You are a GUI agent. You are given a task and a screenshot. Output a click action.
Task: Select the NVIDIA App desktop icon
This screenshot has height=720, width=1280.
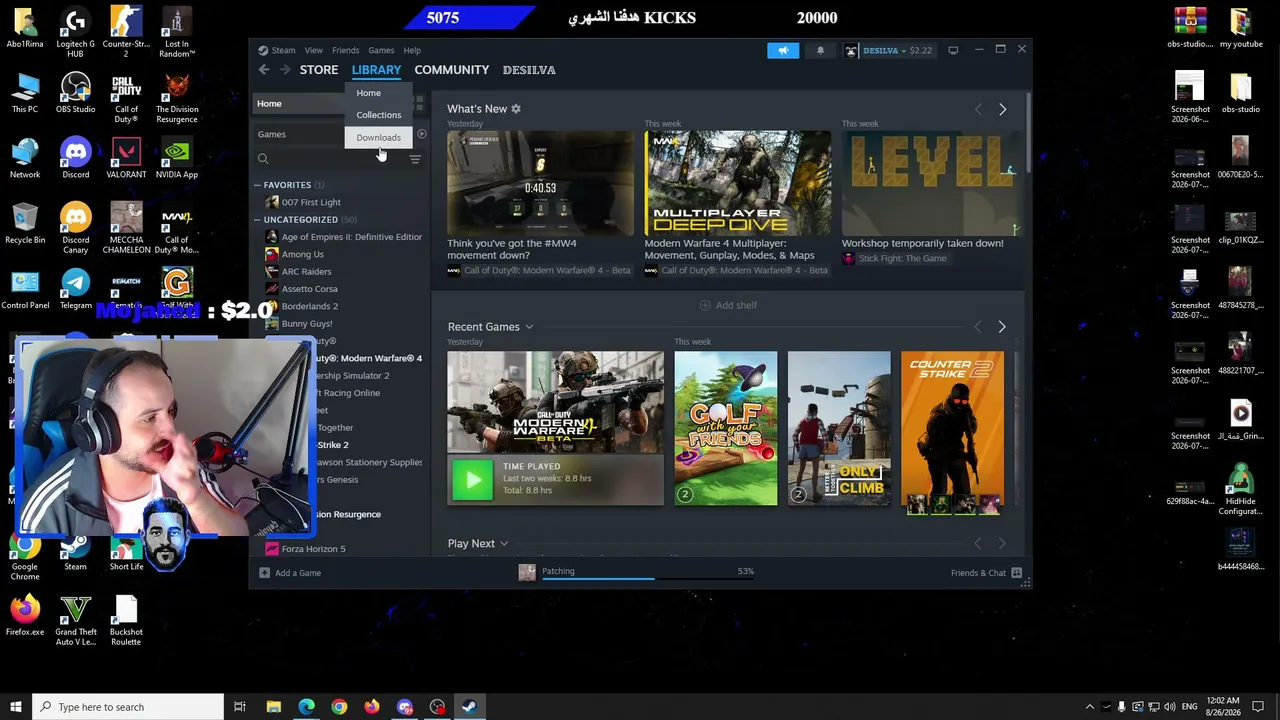tap(177, 160)
